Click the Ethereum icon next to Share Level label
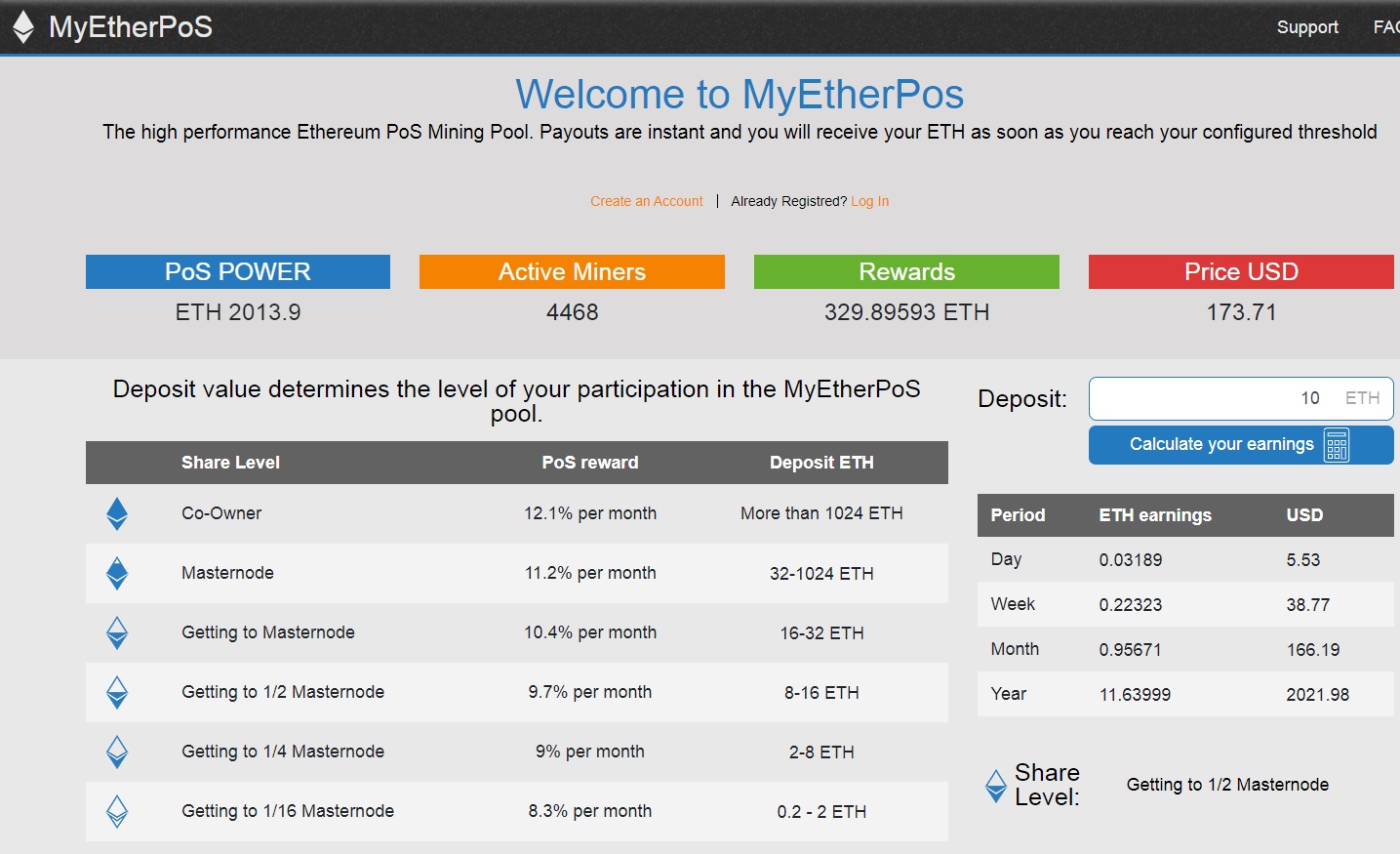This screenshot has height=854, width=1400. (996, 786)
